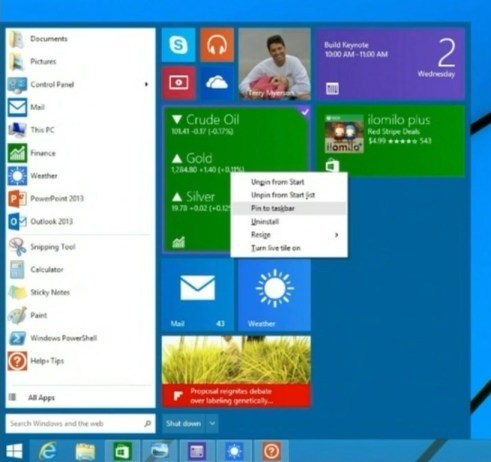This screenshot has height=462, width=491.
Task: Select Turn live tile on
Action: pos(289,248)
